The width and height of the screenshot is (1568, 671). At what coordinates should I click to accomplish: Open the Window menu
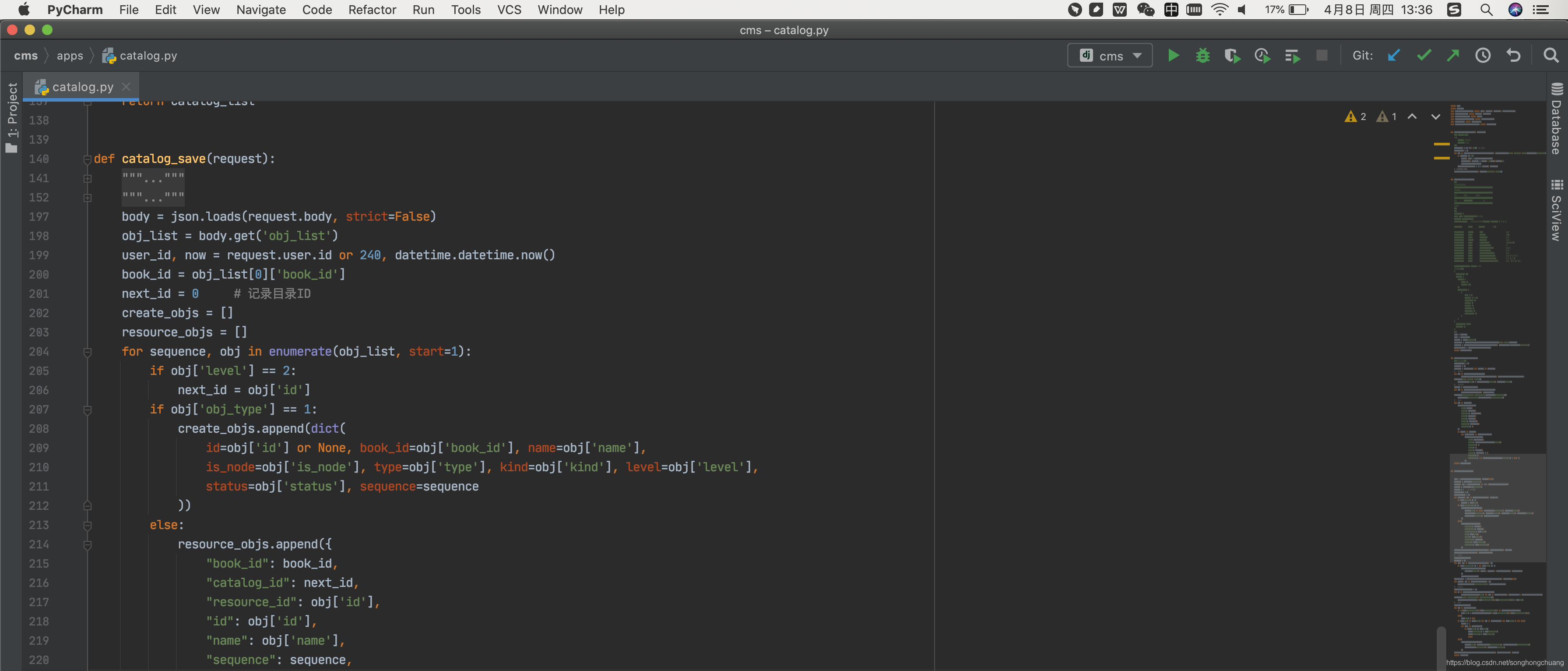click(559, 10)
